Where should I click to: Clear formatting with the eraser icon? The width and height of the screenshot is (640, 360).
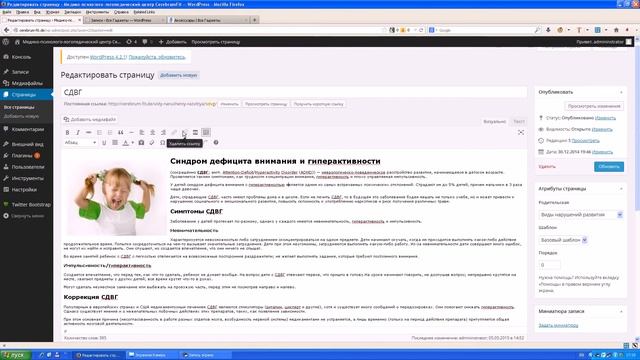click(152, 142)
